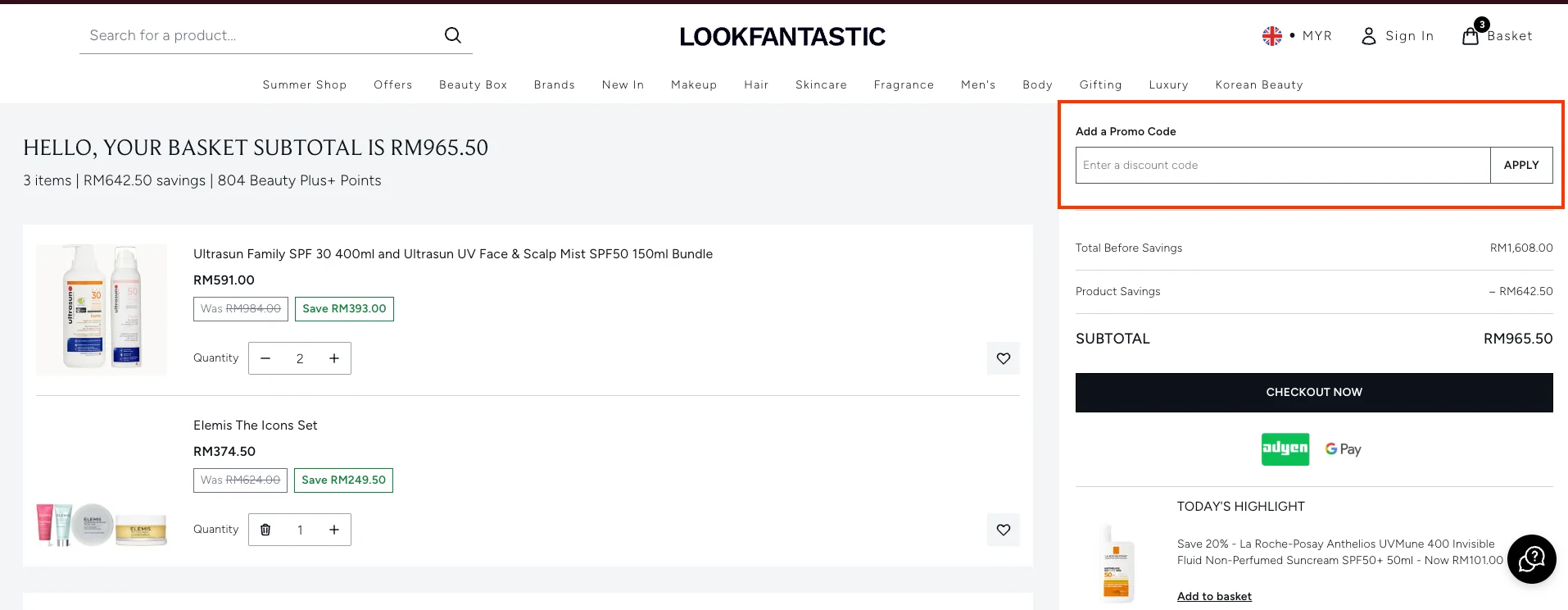The height and width of the screenshot is (610, 1568).
Task: Open the MYR currency selector
Action: click(x=1317, y=36)
